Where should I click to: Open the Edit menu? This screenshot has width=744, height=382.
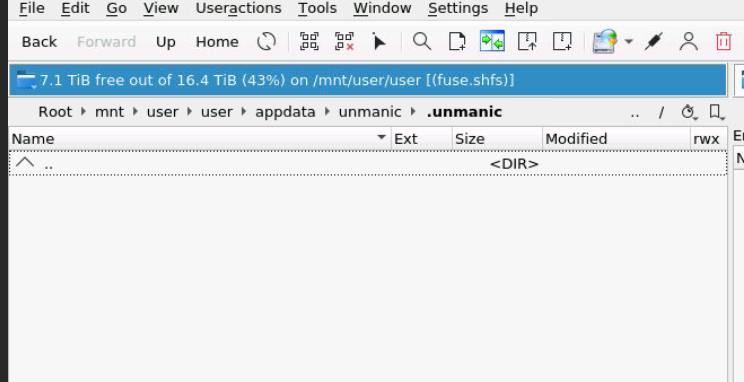(x=75, y=9)
